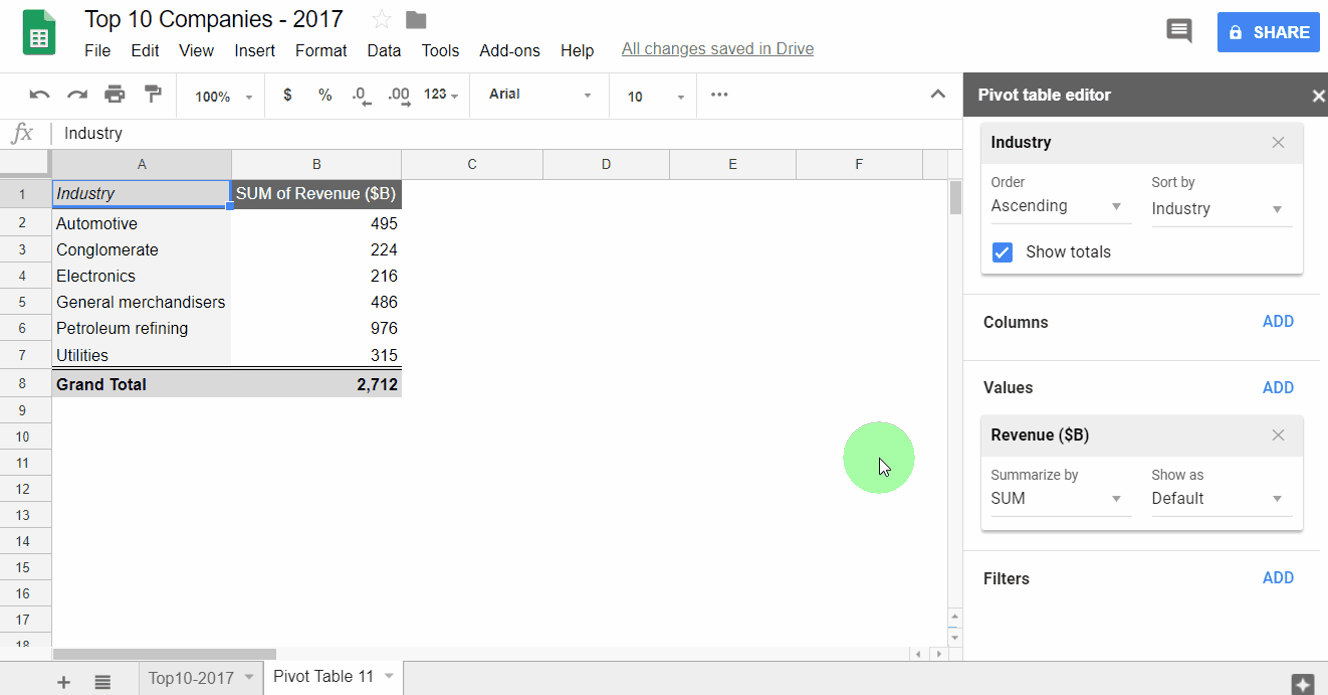Select the column C header

[x=472, y=164]
